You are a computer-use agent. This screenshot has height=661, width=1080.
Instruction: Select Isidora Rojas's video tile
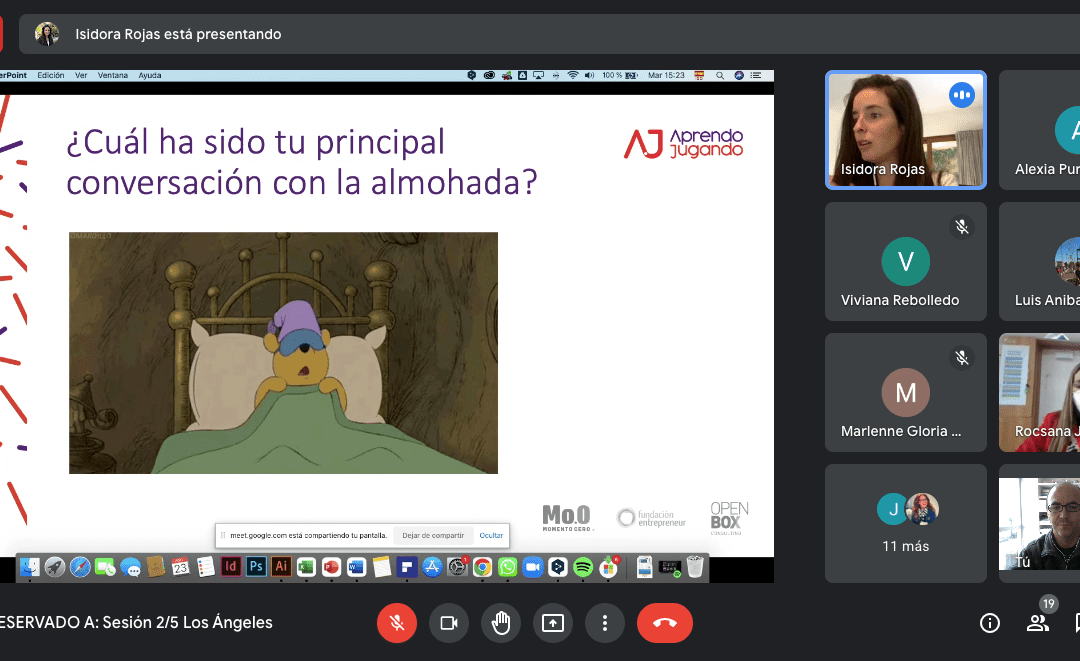[906, 130]
